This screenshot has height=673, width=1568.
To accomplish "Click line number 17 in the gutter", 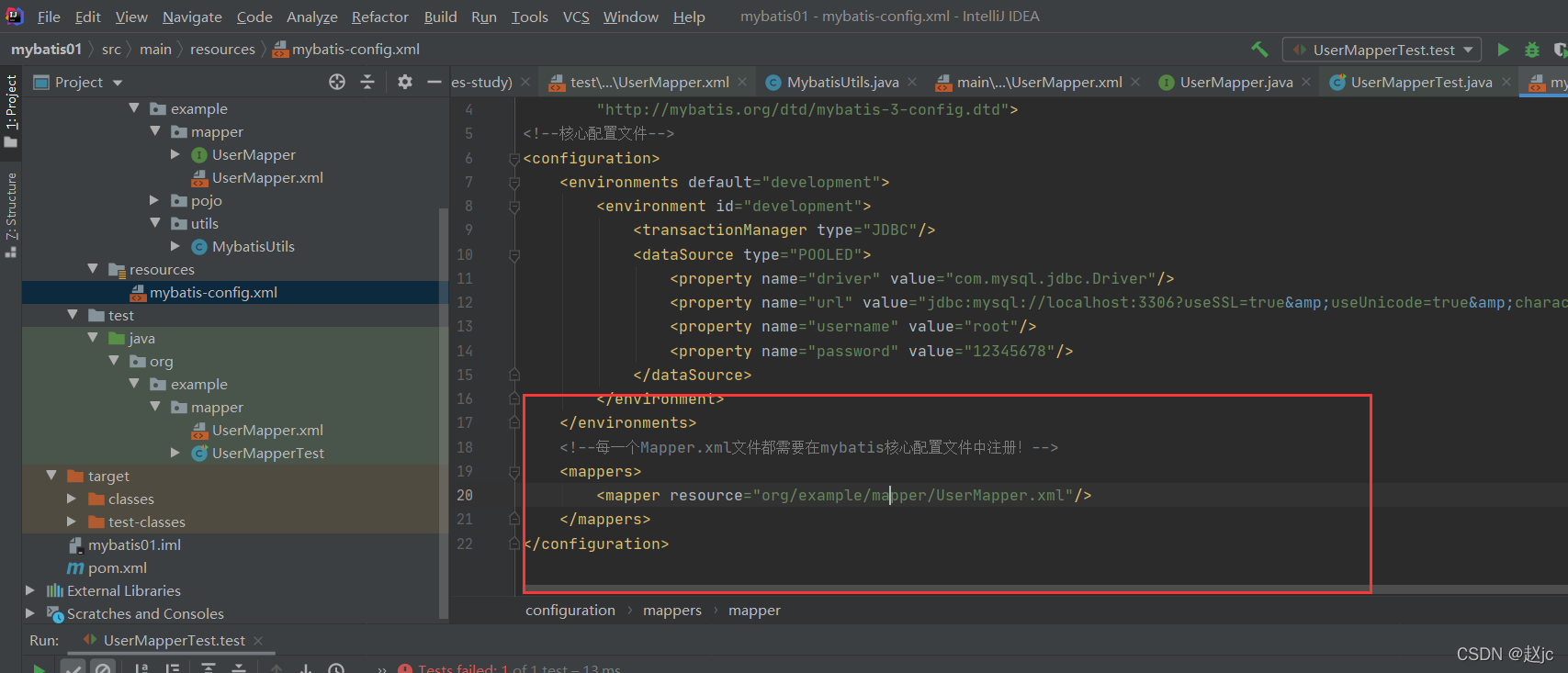I will pyautogui.click(x=465, y=422).
